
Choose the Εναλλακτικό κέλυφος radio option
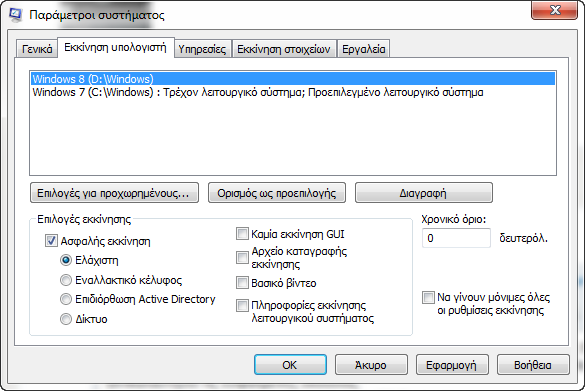click(x=66, y=280)
